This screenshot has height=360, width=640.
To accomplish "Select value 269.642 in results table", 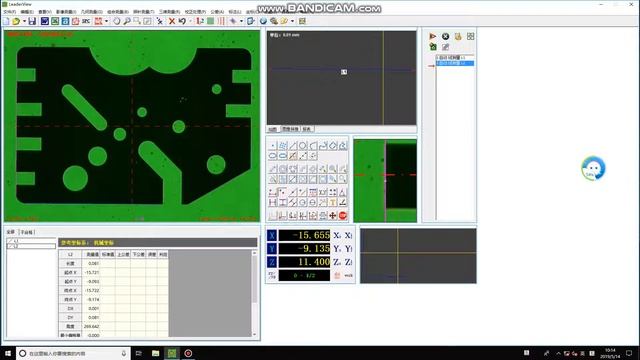I will [92, 327].
